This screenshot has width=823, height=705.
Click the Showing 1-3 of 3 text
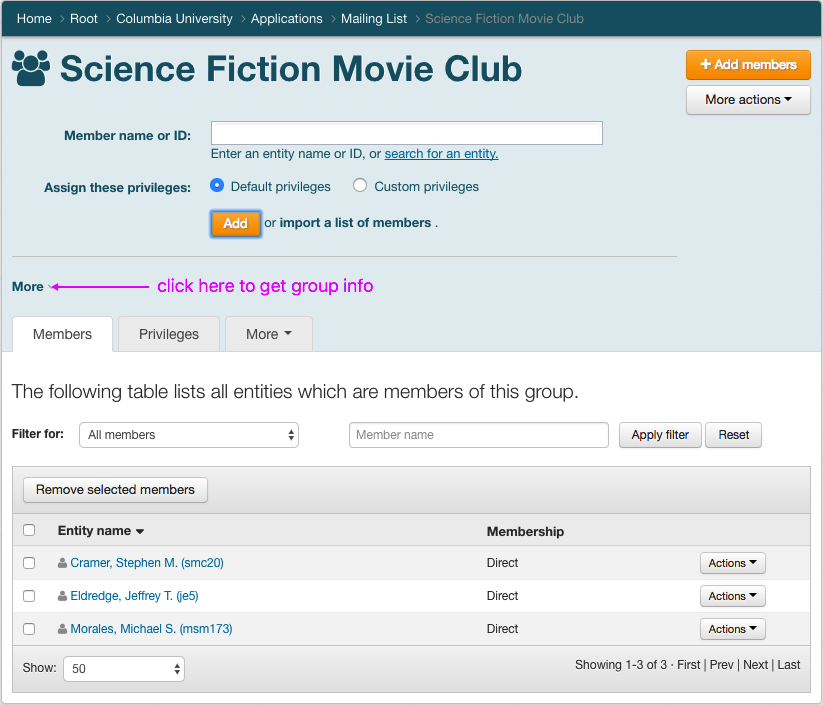tap(620, 665)
